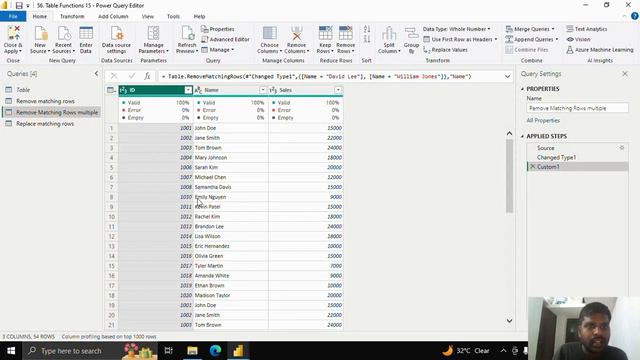This screenshot has width=640, height=360.
Task: Open the Merge Queries dropdown
Action: coord(530,29)
